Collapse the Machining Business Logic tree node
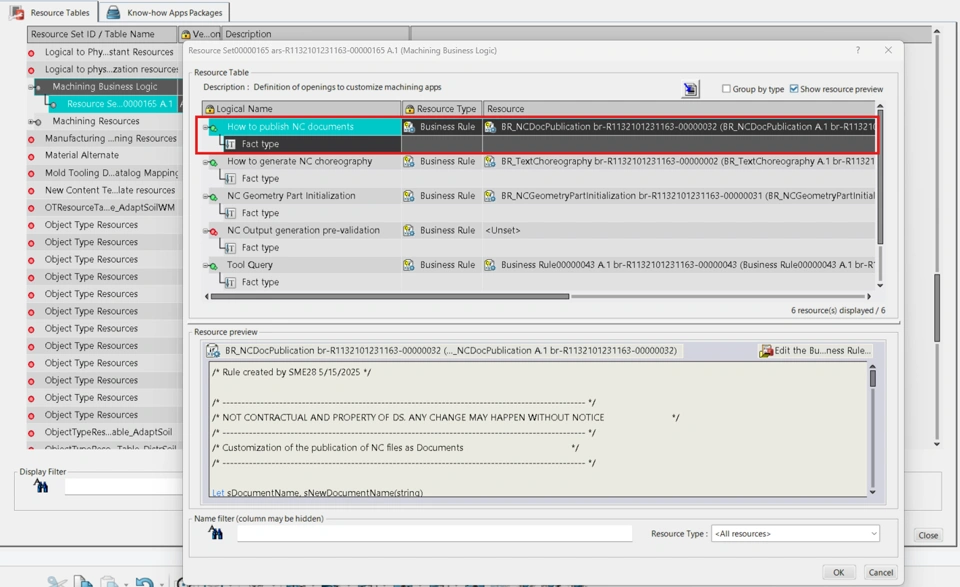Viewport: 960px width, 587px height. (x=31, y=87)
